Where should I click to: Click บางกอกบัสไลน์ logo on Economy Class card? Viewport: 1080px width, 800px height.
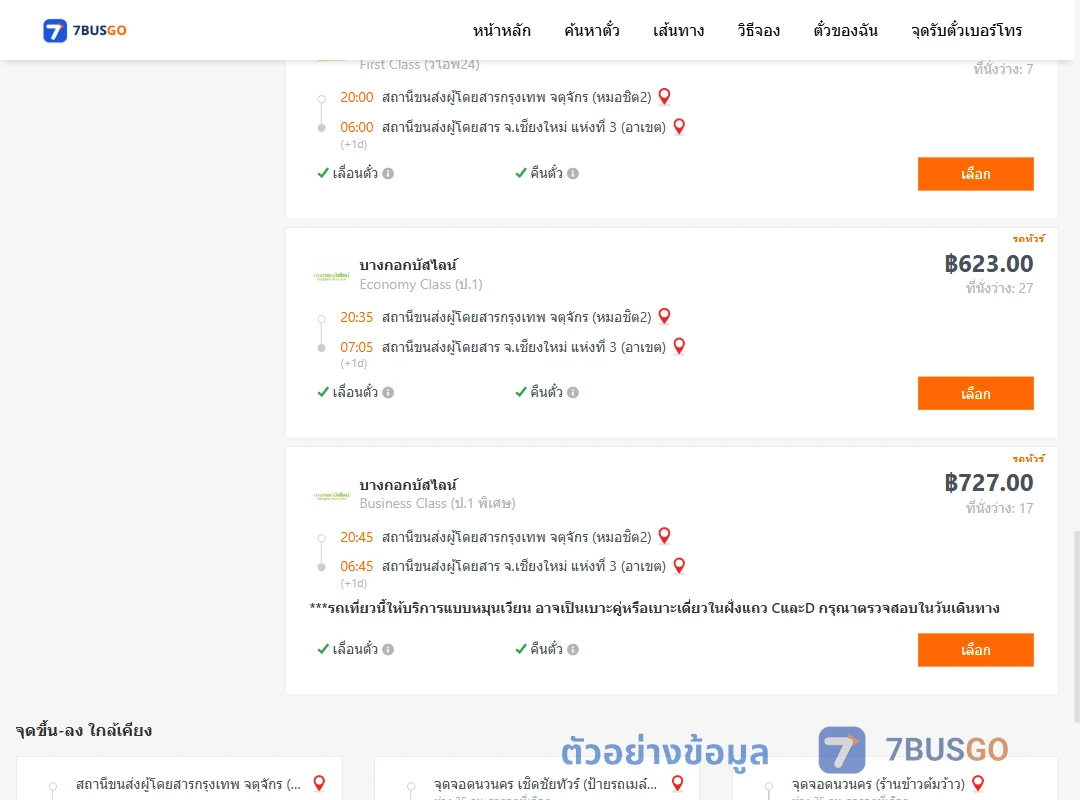(x=331, y=276)
